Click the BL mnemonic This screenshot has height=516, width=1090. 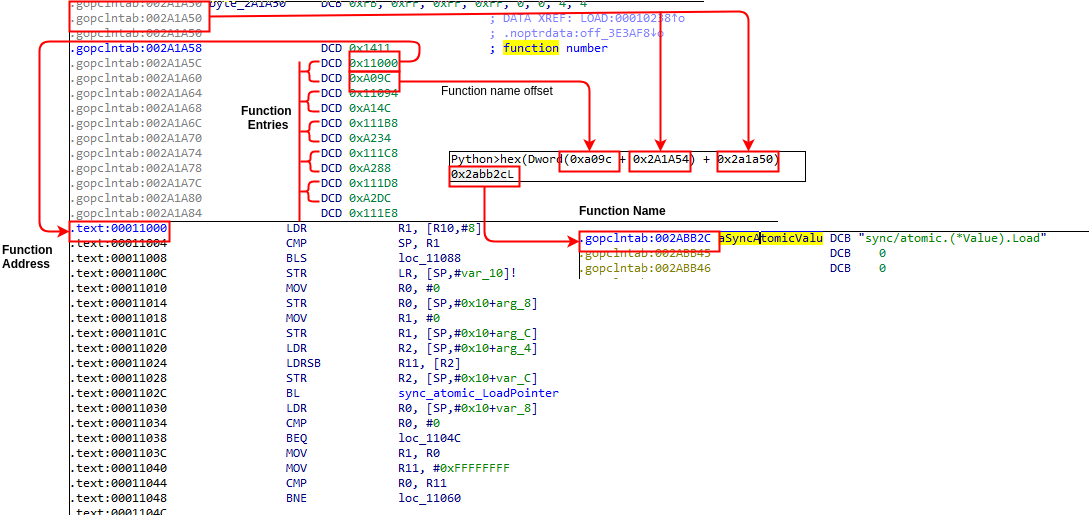pos(293,393)
